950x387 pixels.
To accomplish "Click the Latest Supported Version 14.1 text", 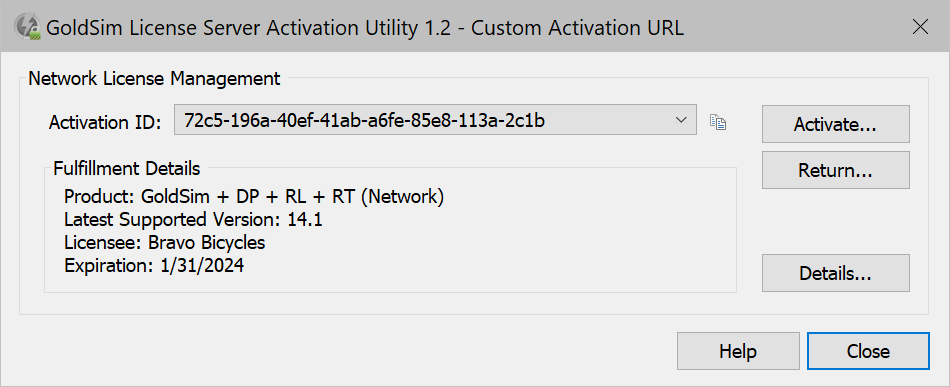I will (193, 219).
